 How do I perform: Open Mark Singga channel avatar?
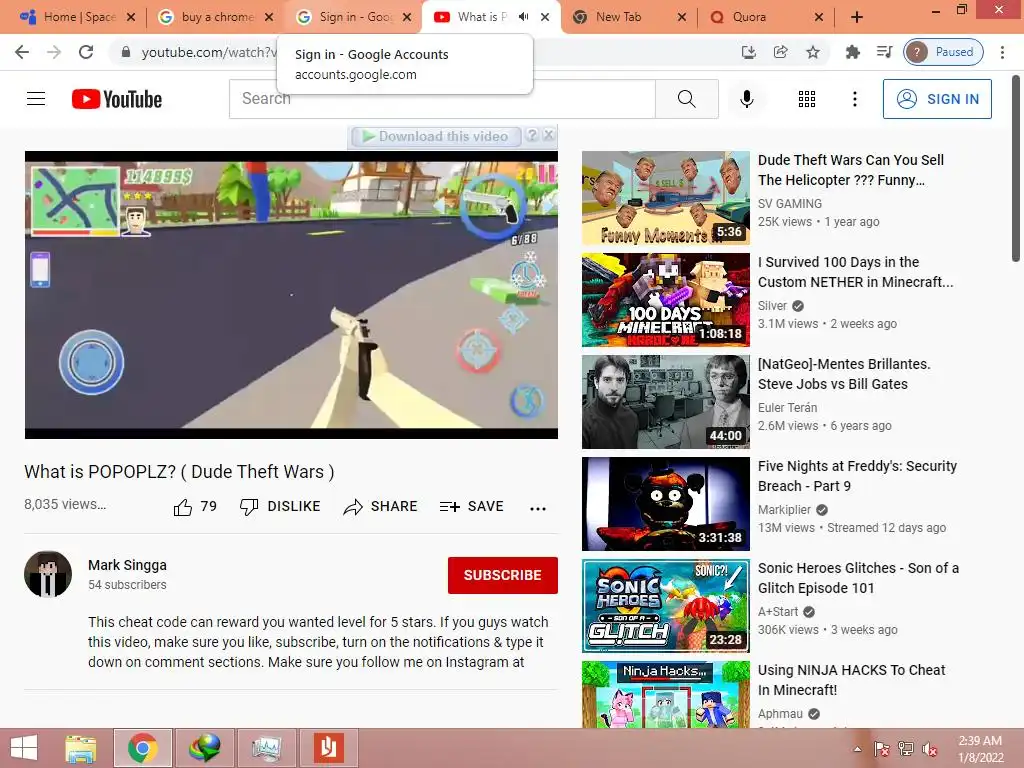48,574
